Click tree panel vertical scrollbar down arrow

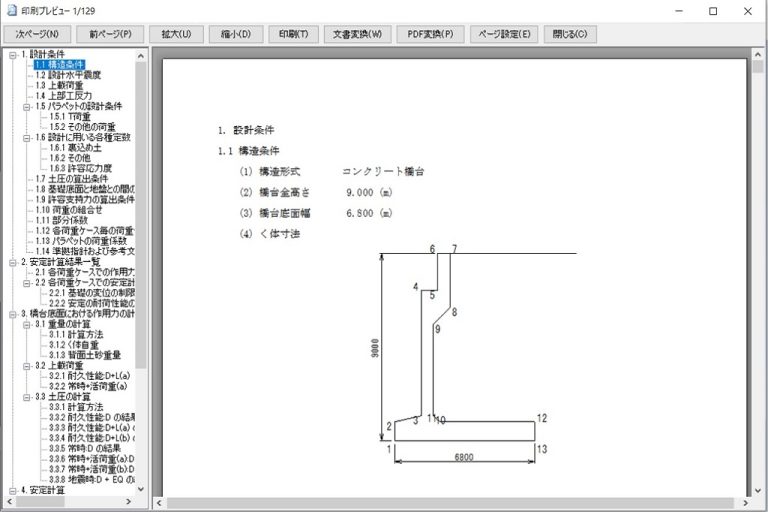(x=141, y=490)
